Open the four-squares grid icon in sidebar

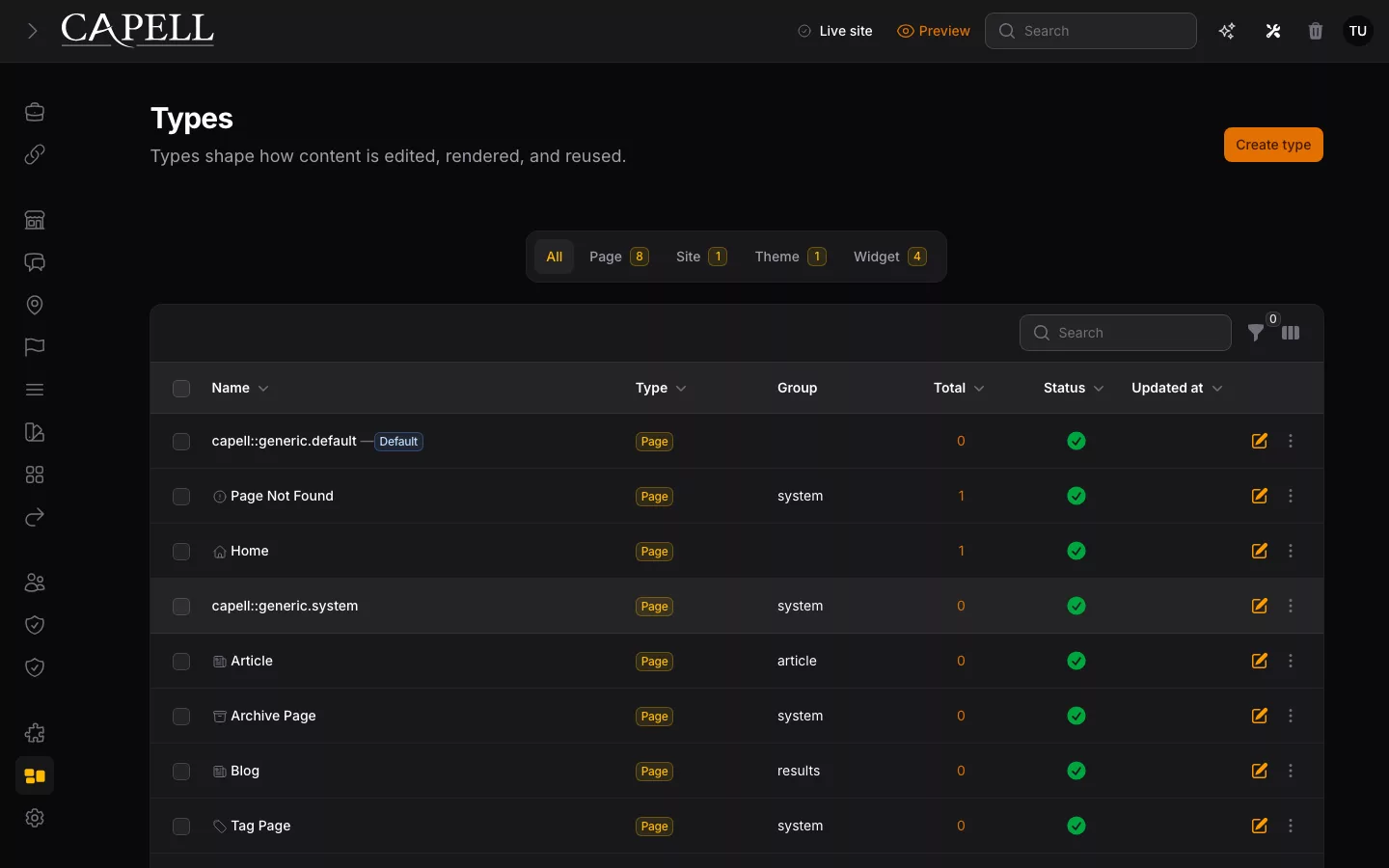coord(35,475)
